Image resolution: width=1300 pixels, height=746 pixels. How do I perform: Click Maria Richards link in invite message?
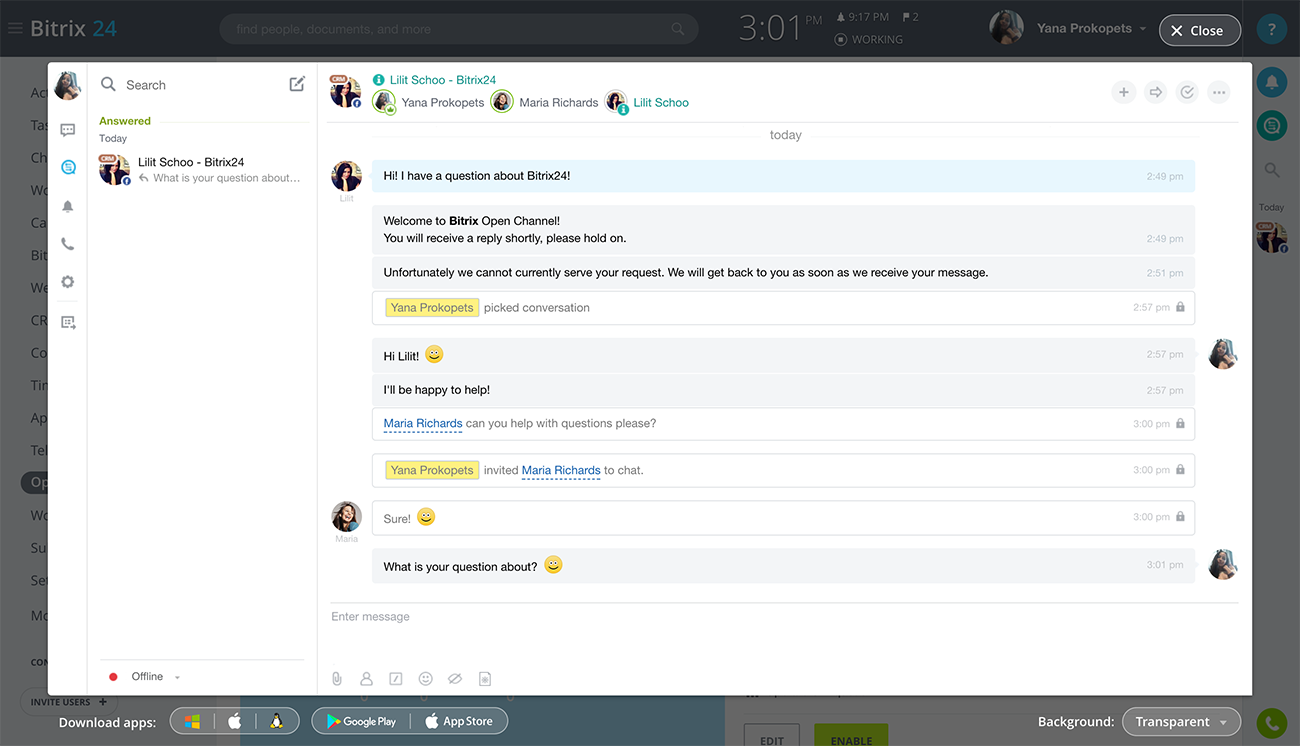click(x=561, y=470)
